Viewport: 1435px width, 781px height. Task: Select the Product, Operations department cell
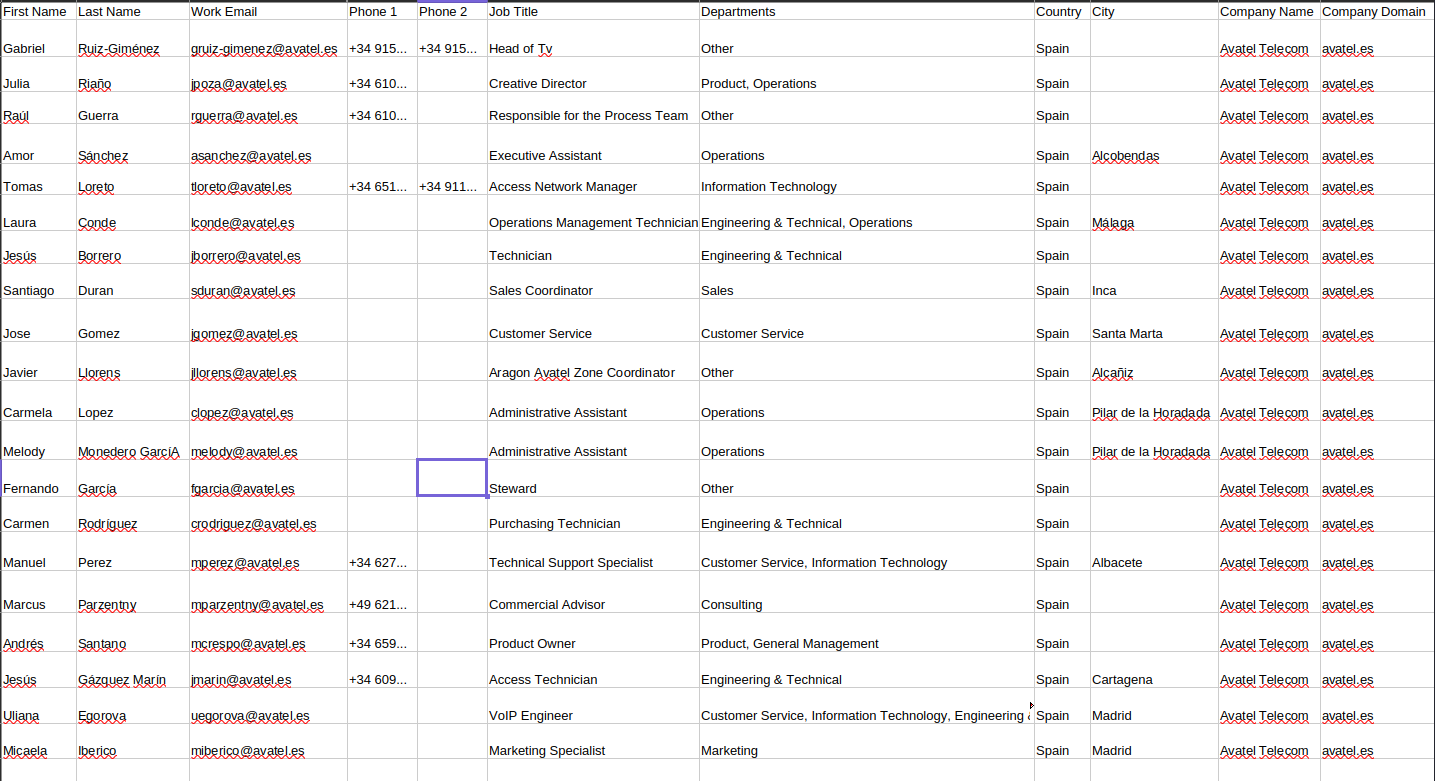coord(867,75)
